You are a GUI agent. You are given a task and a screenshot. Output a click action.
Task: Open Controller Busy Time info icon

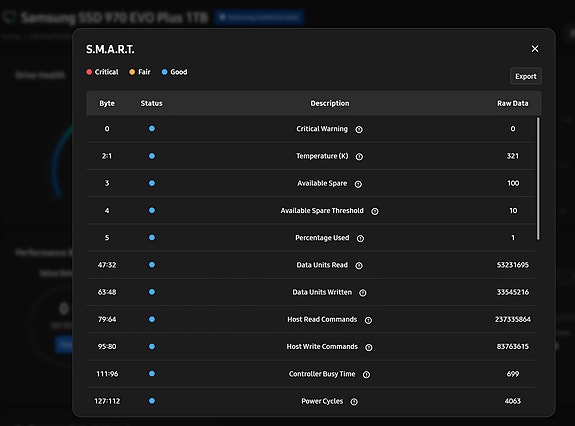click(x=366, y=374)
